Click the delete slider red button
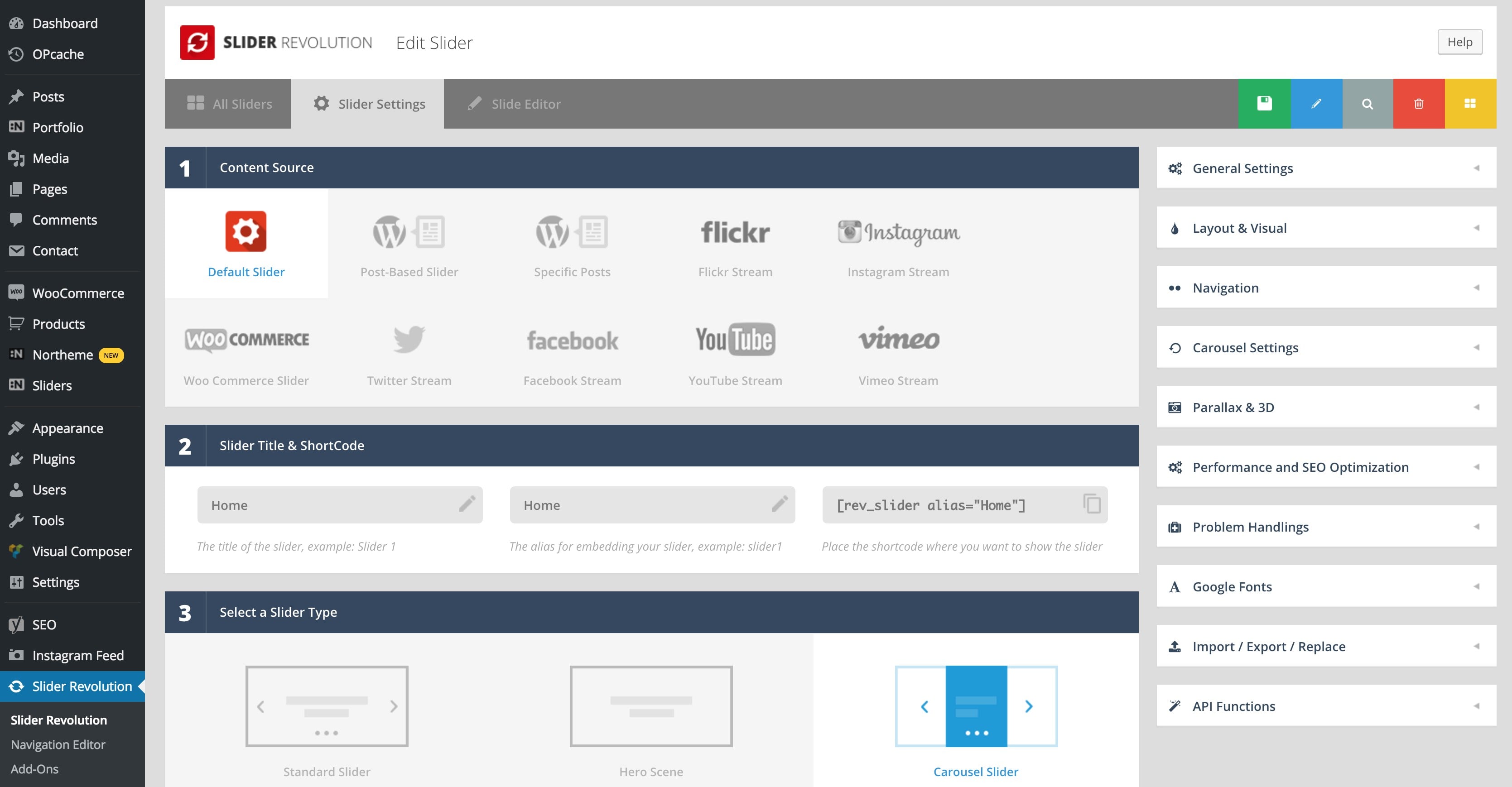 1419,103
